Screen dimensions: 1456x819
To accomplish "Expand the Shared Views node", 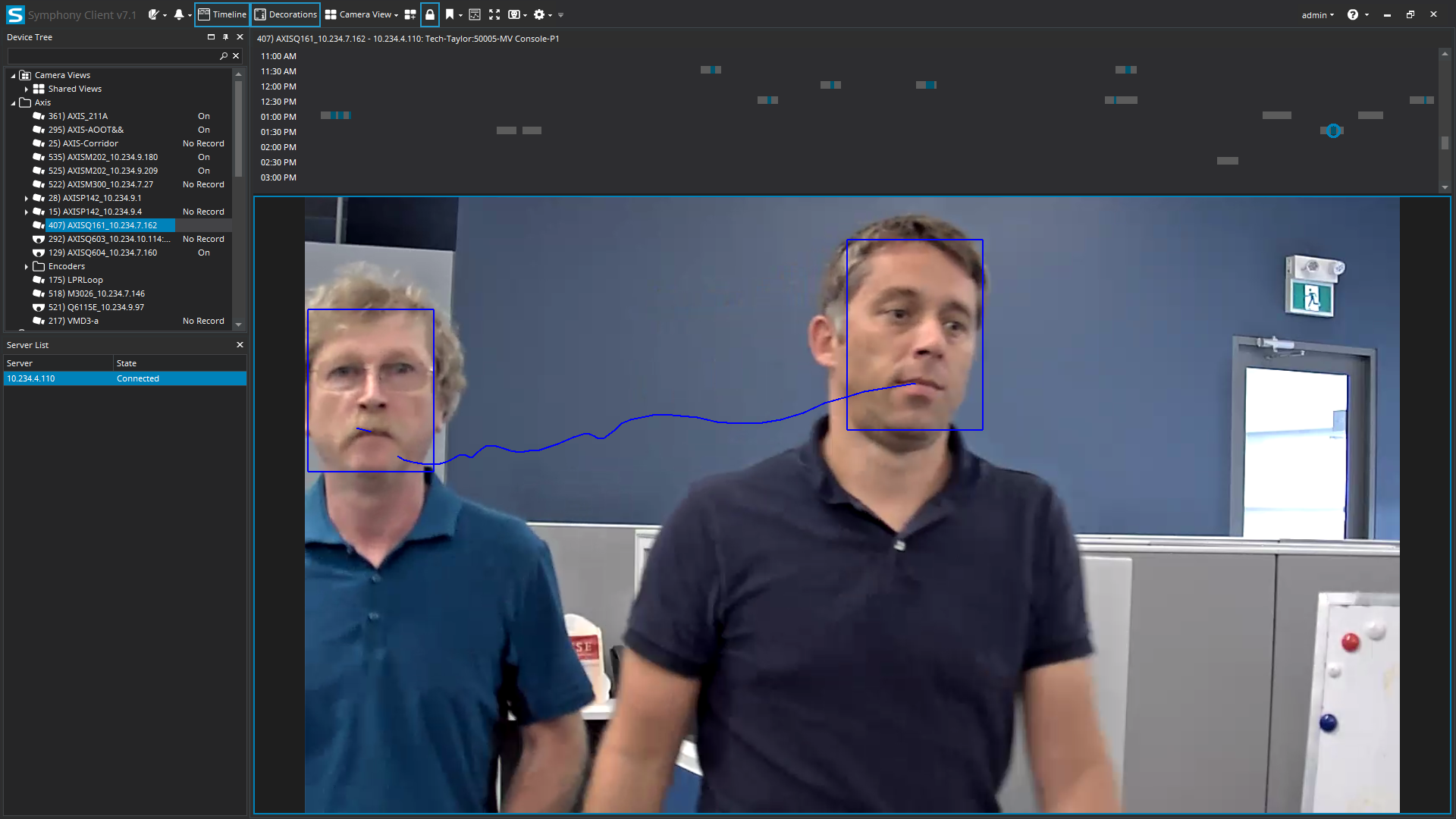I will 27,89.
